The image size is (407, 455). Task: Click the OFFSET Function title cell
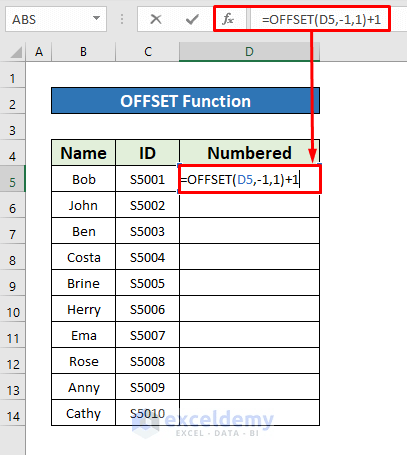click(185, 101)
